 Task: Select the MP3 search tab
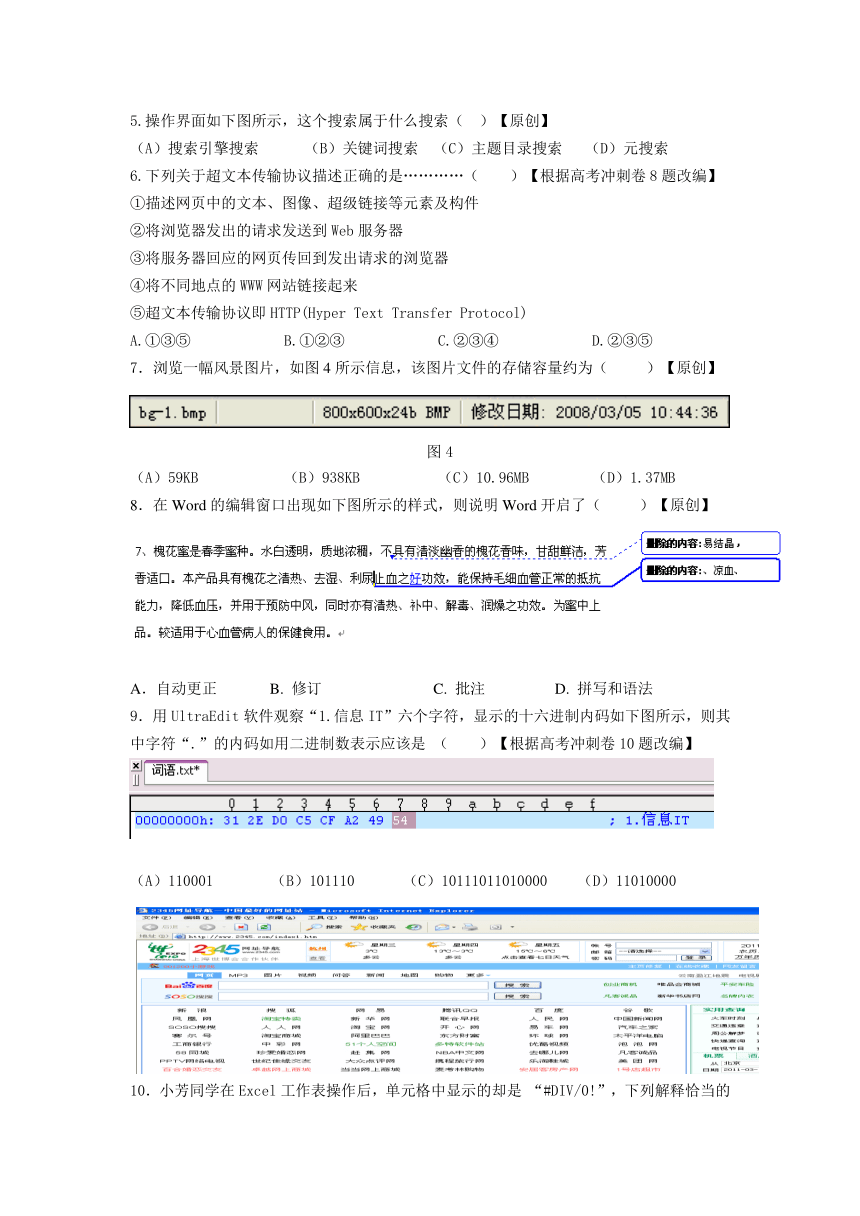(x=238, y=975)
